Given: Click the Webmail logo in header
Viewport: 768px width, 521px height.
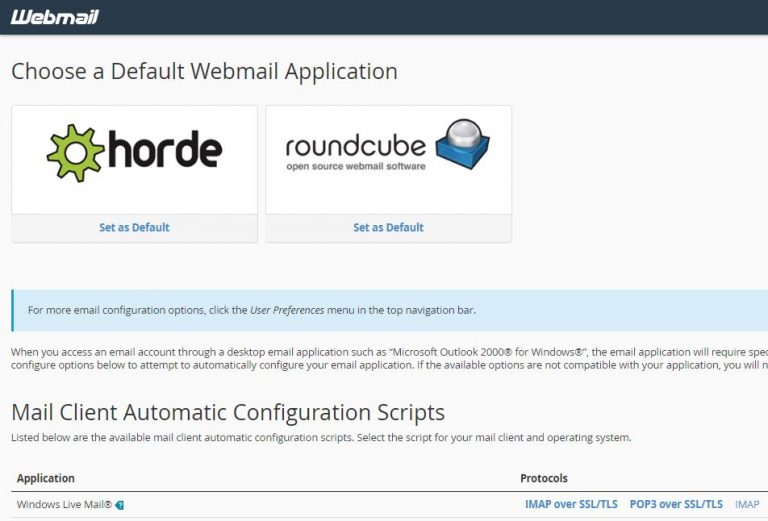Looking at the screenshot, I should [x=54, y=17].
